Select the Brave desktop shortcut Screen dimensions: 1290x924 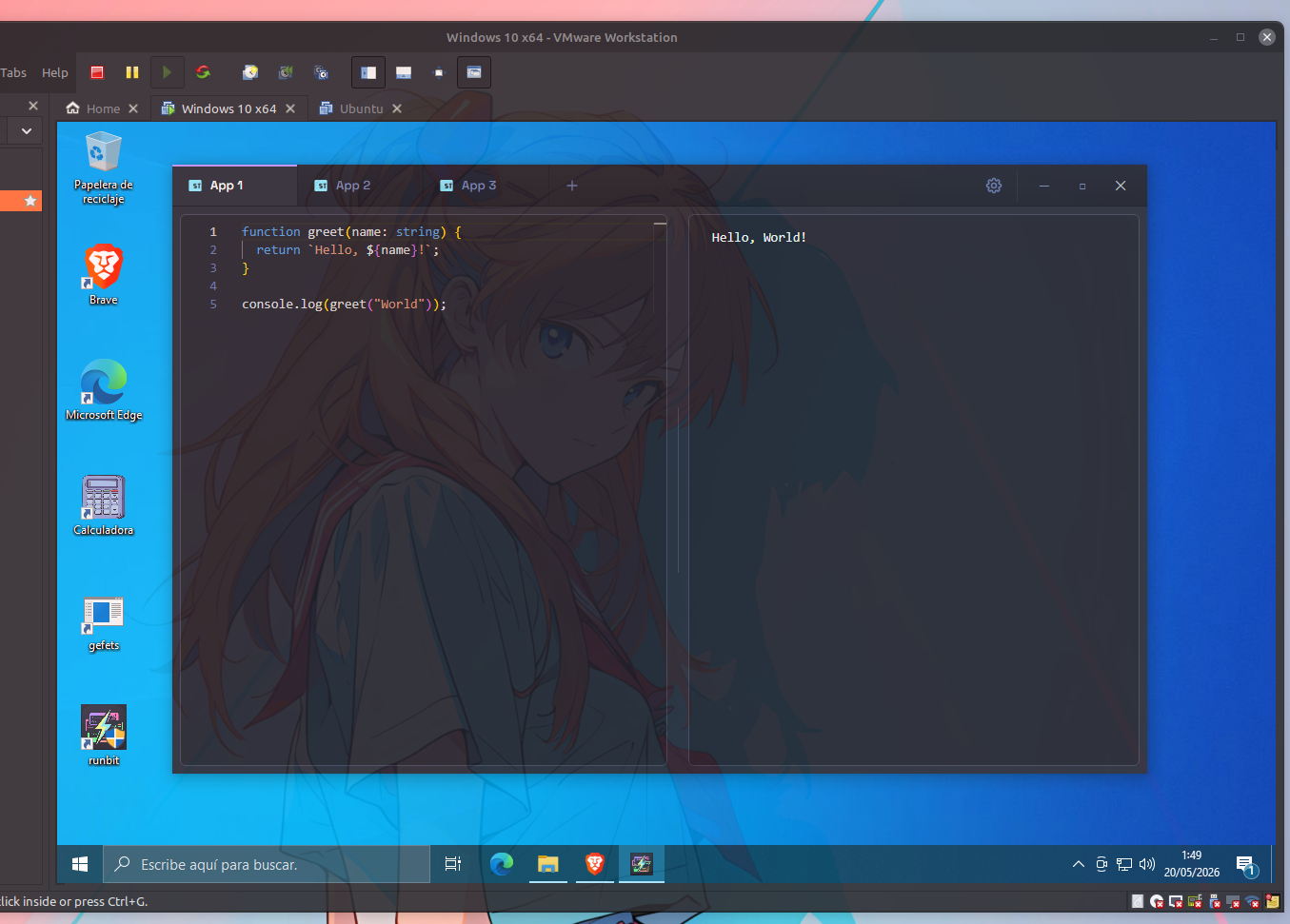pos(104,274)
